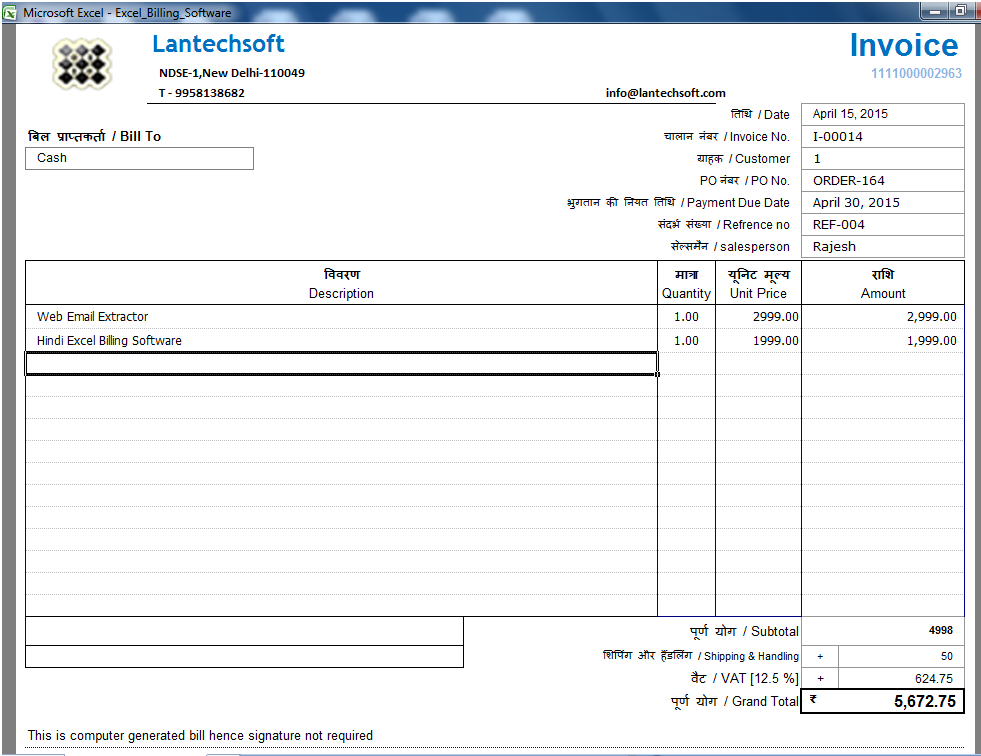Click the address NDSE-1,New Delhi-110049

click(231, 73)
